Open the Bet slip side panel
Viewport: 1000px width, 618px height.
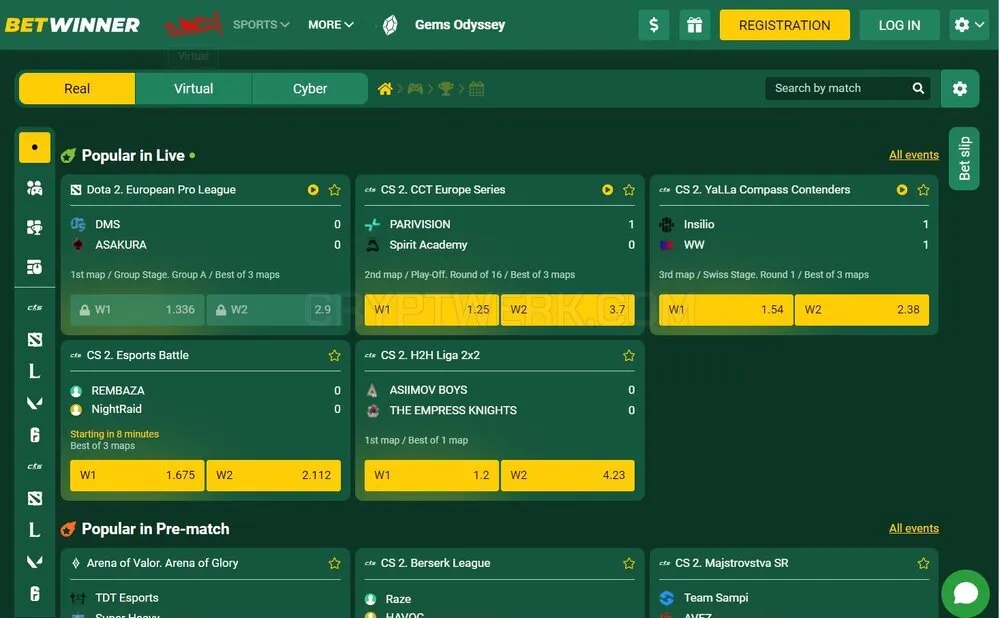[964, 158]
